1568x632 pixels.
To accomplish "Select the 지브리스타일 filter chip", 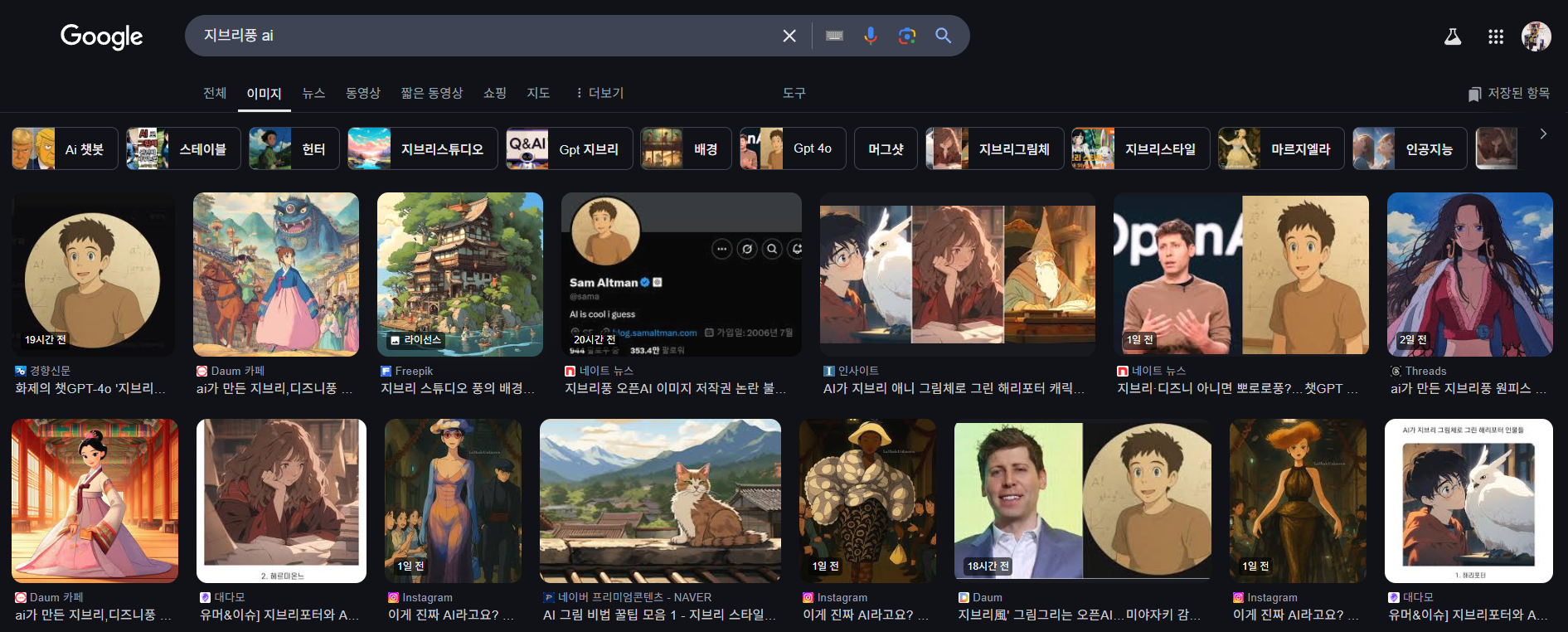I will click(x=1141, y=148).
